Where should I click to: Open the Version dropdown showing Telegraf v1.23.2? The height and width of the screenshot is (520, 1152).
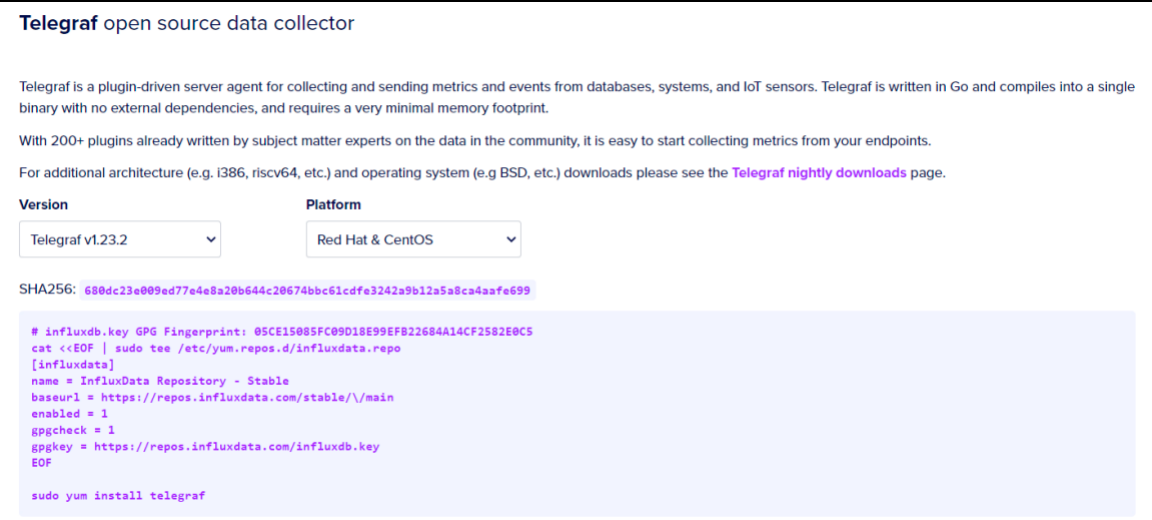tap(120, 239)
